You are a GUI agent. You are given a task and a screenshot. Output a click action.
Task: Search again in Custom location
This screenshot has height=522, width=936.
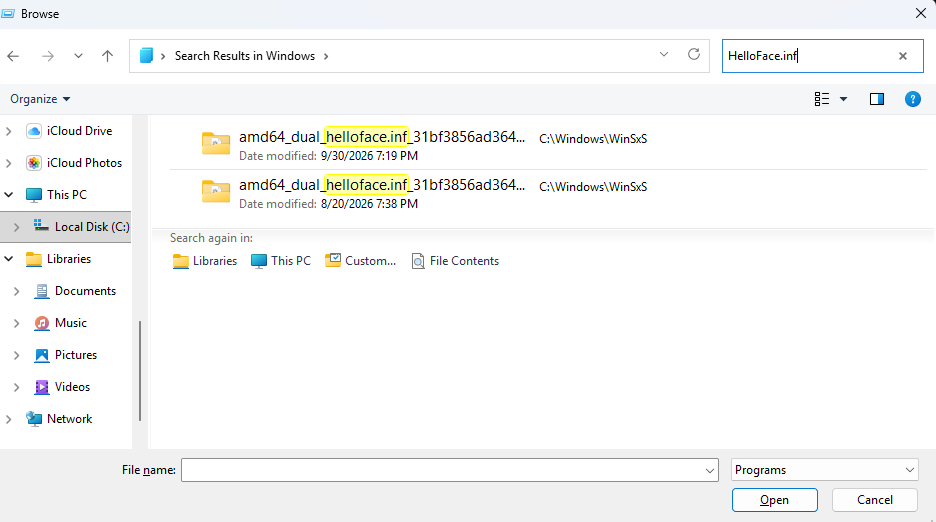click(360, 261)
